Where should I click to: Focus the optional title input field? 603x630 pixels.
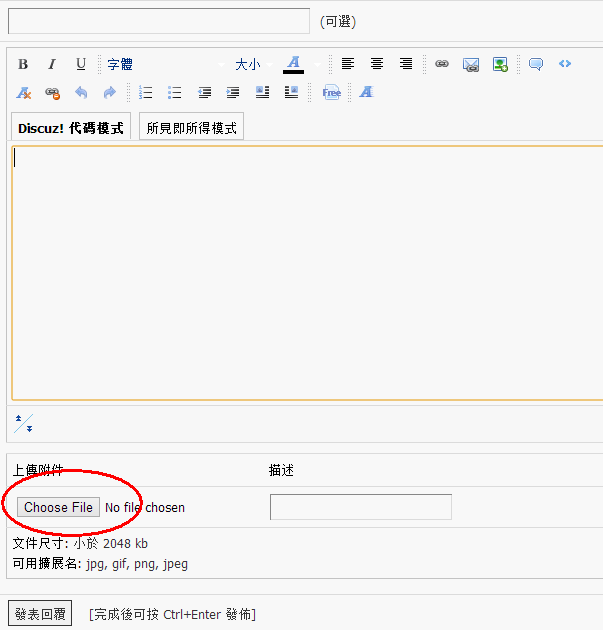(x=159, y=21)
